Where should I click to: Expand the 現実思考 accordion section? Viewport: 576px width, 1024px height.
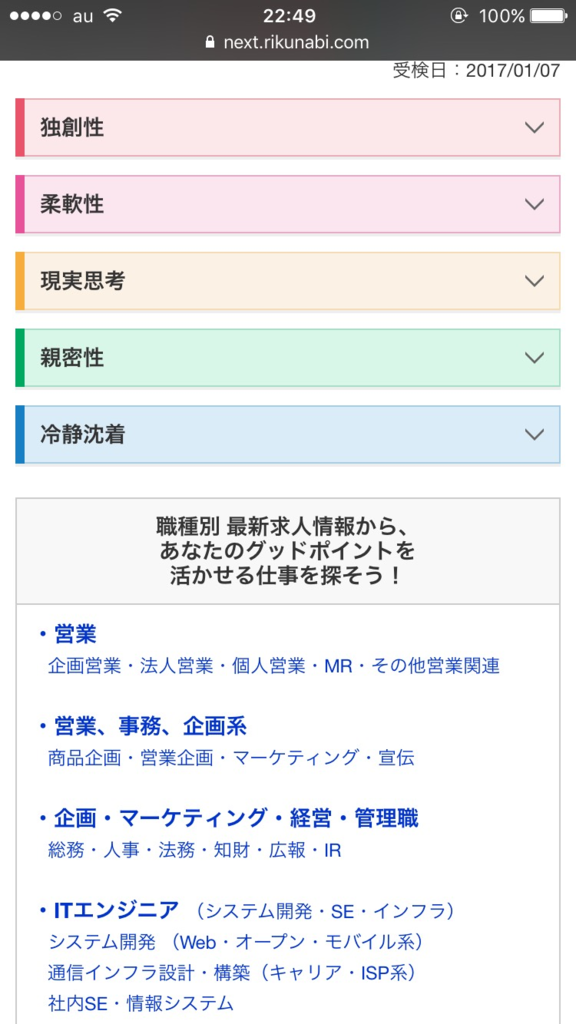pyautogui.click(x=288, y=282)
